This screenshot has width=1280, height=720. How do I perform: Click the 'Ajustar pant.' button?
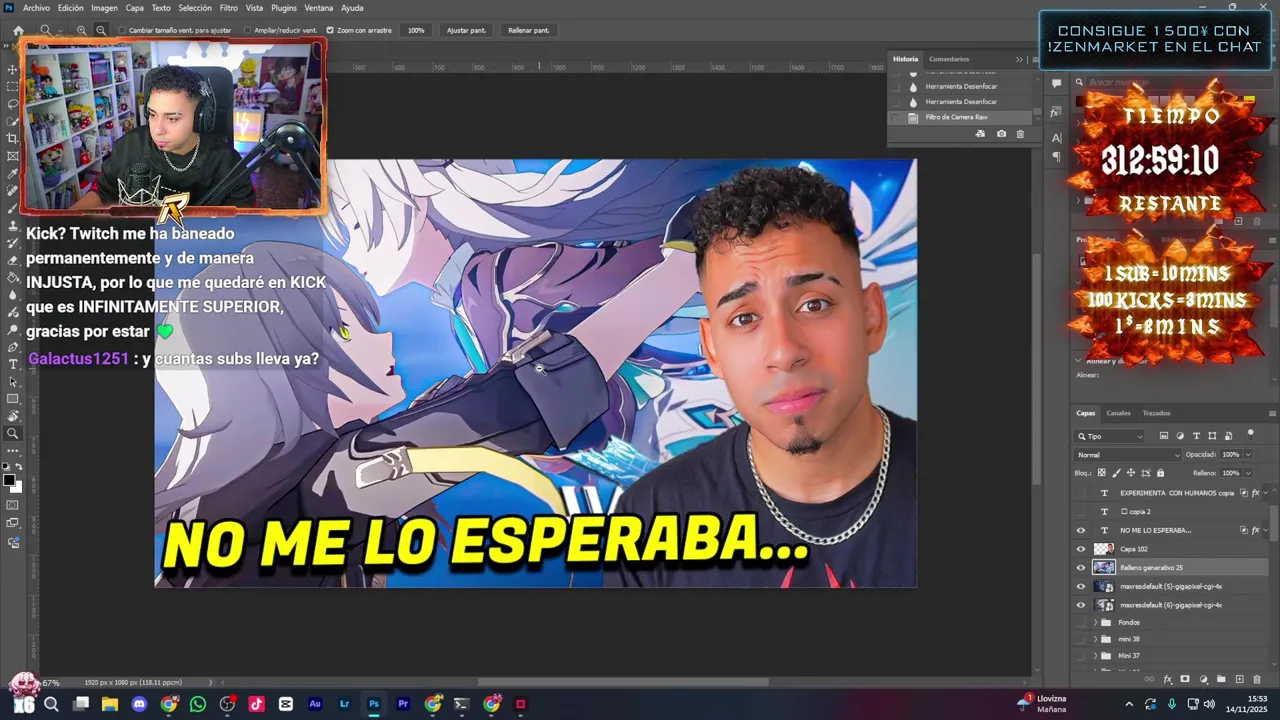click(x=466, y=30)
